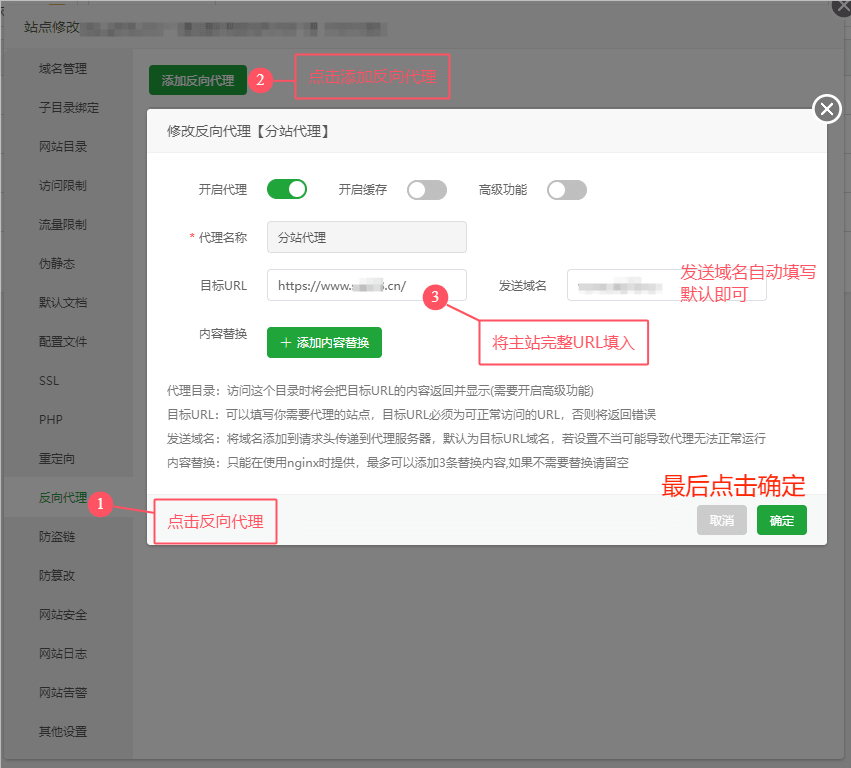Open the 网站日志 tab
The image size is (851, 768).
(x=63, y=654)
